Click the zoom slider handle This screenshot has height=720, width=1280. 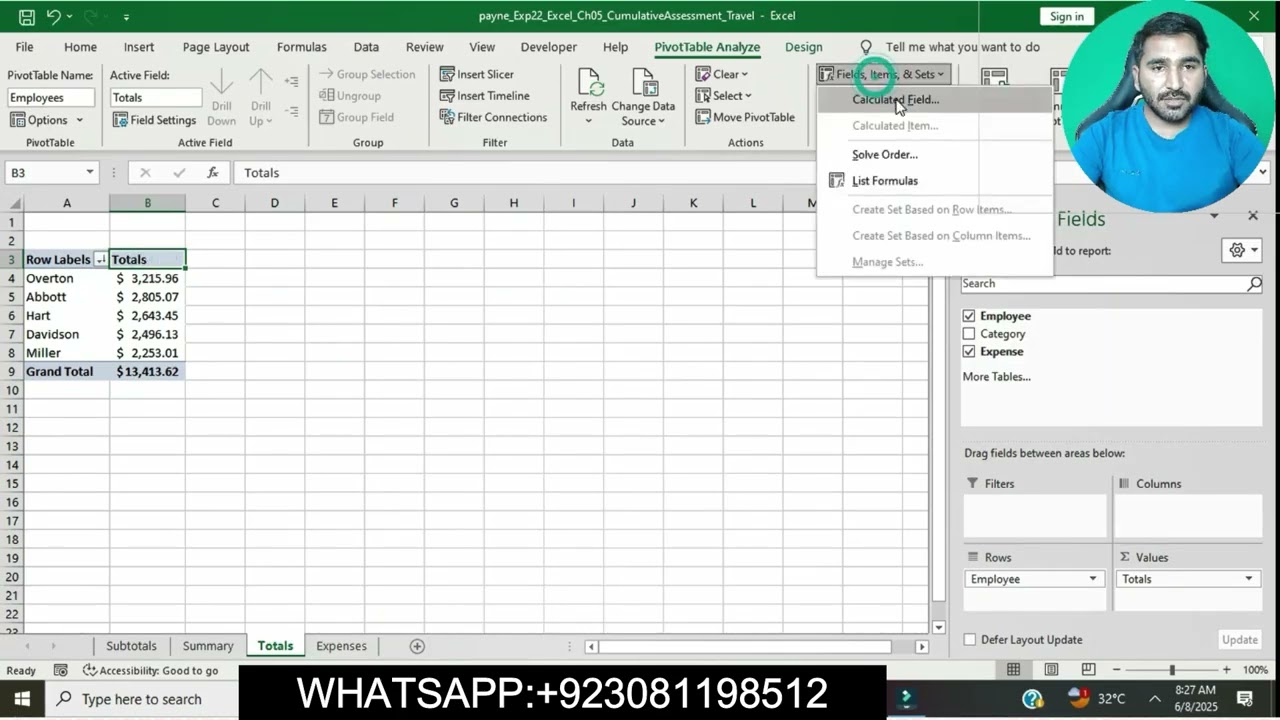(x=1171, y=670)
